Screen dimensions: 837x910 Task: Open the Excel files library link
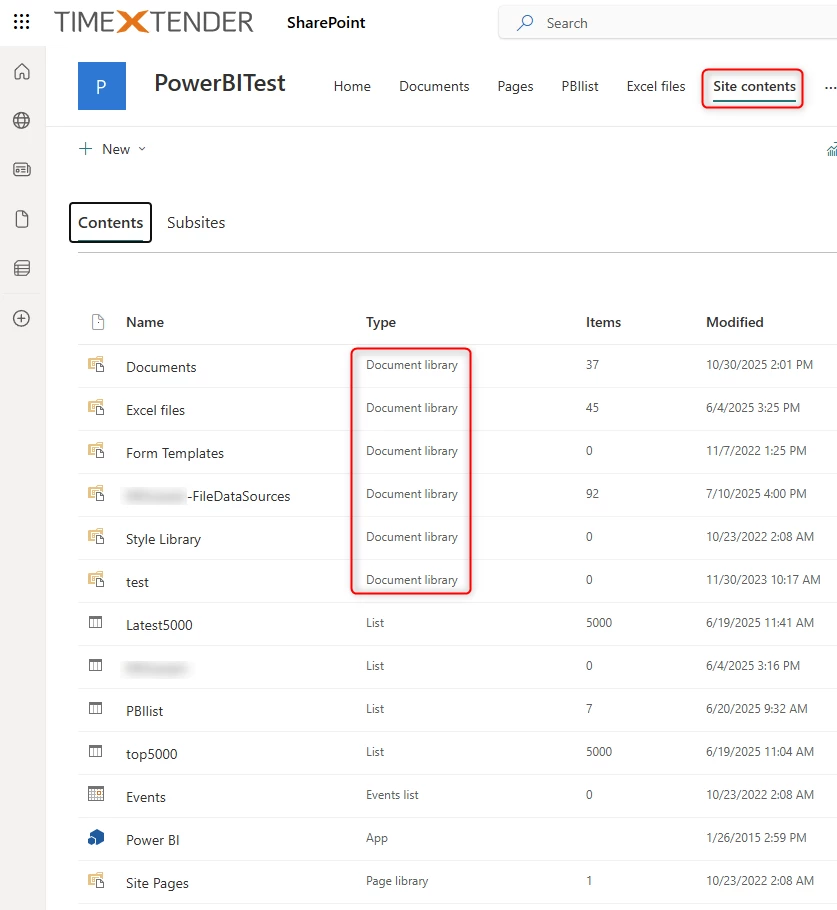(x=156, y=410)
